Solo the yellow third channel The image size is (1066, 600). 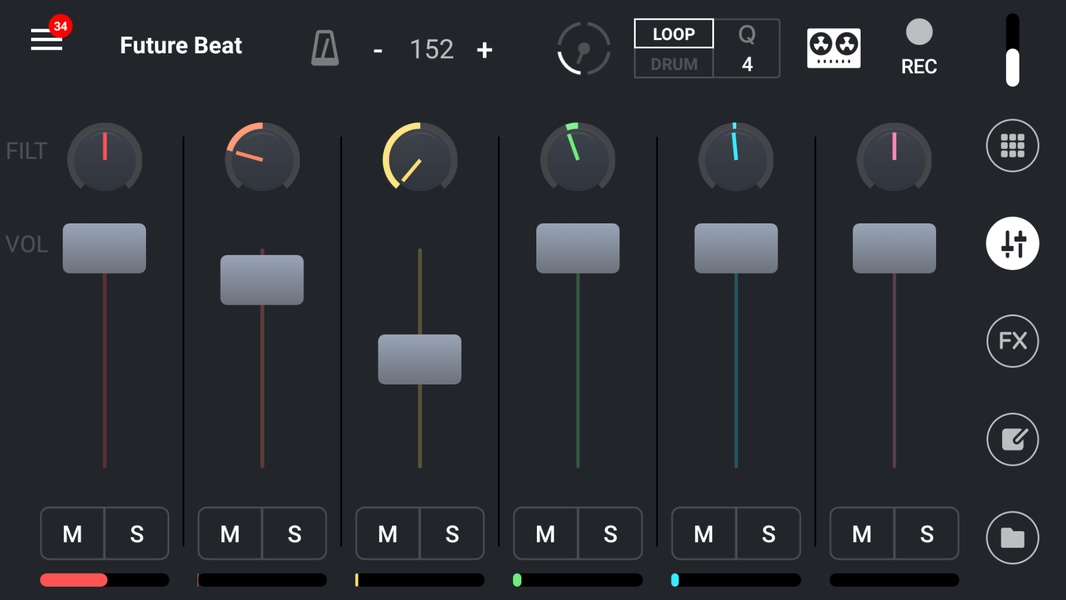452,534
